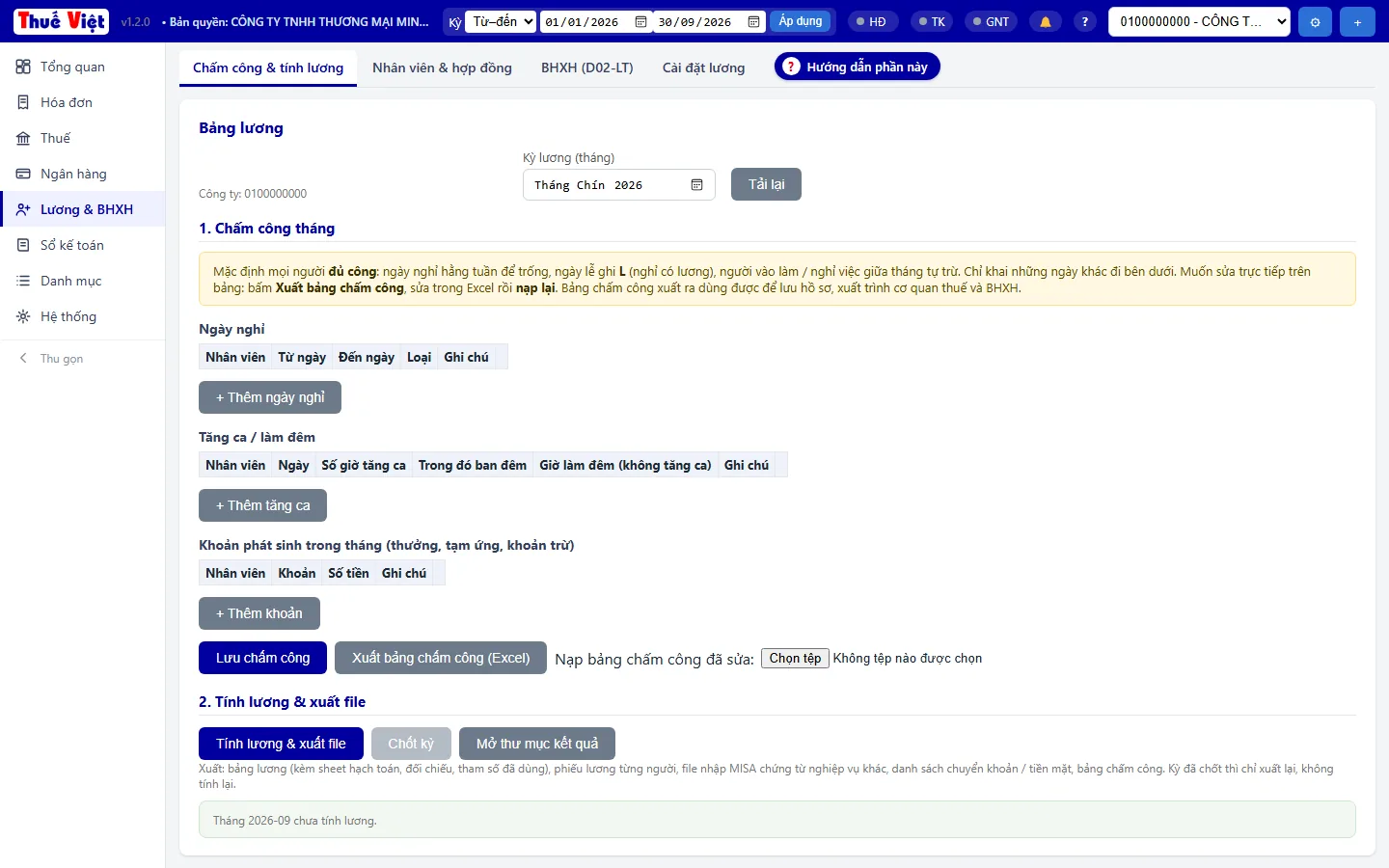
Task: Open Nhân viên & hợp đồng tab
Action: click(442, 68)
